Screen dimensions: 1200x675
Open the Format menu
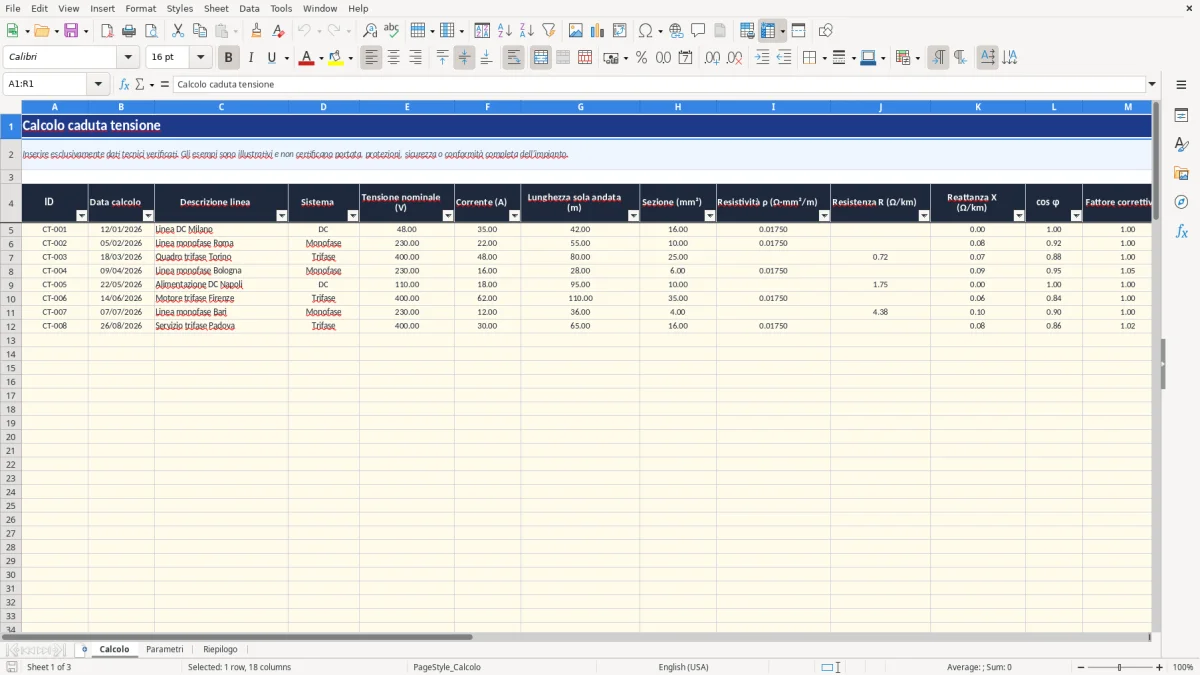coord(141,8)
